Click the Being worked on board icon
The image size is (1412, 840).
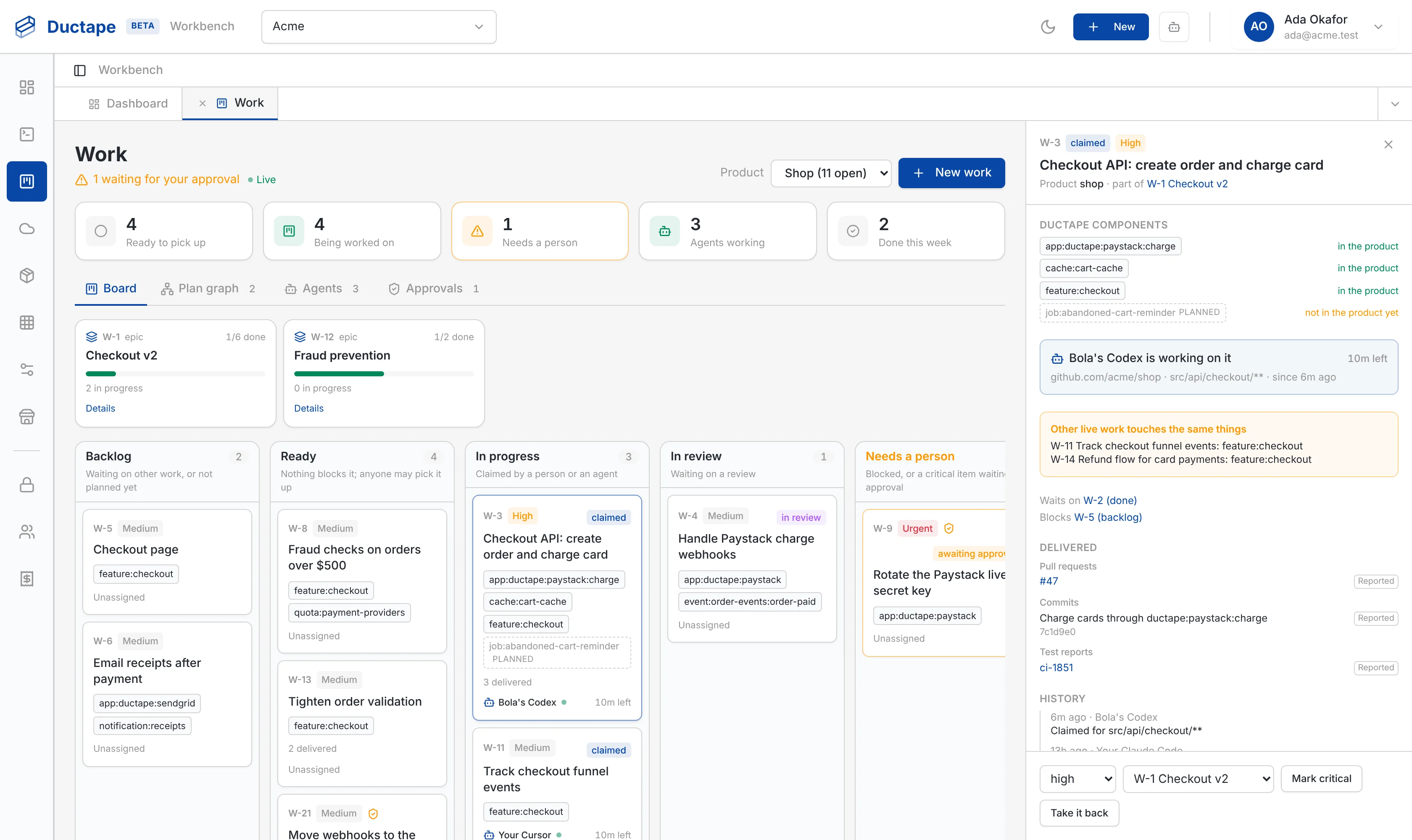coord(289,231)
